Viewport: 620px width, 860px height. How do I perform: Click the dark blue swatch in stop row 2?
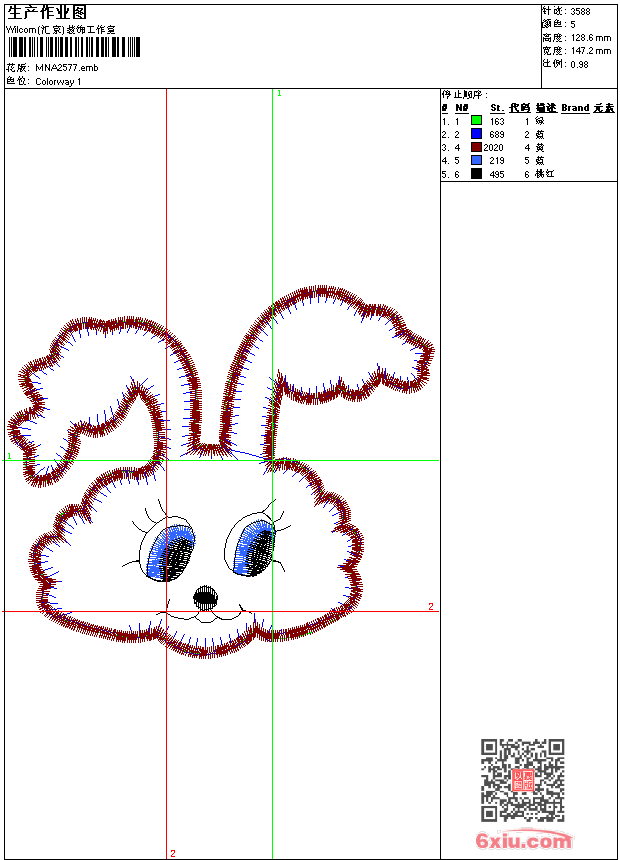[x=476, y=134]
